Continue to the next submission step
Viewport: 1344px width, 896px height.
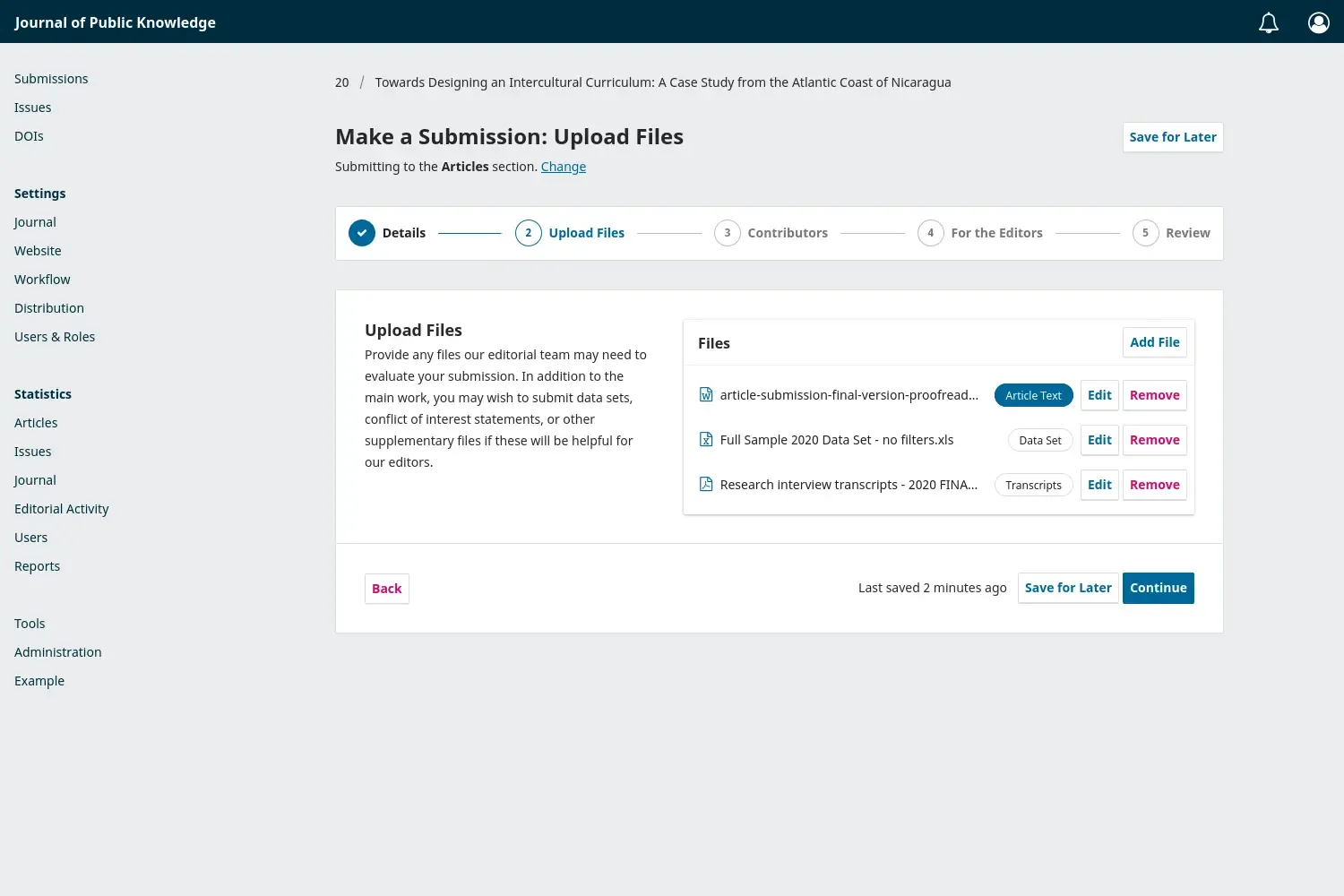click(x=1158, y=588)
